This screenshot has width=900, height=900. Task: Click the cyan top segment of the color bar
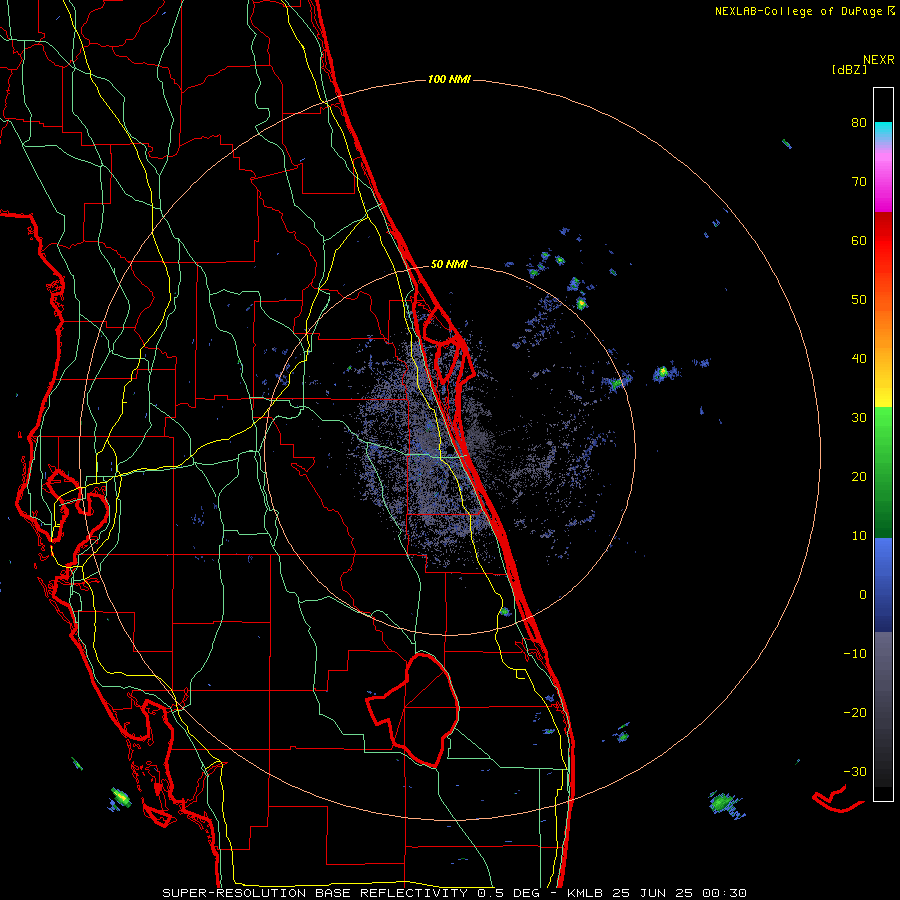(883, 132)
